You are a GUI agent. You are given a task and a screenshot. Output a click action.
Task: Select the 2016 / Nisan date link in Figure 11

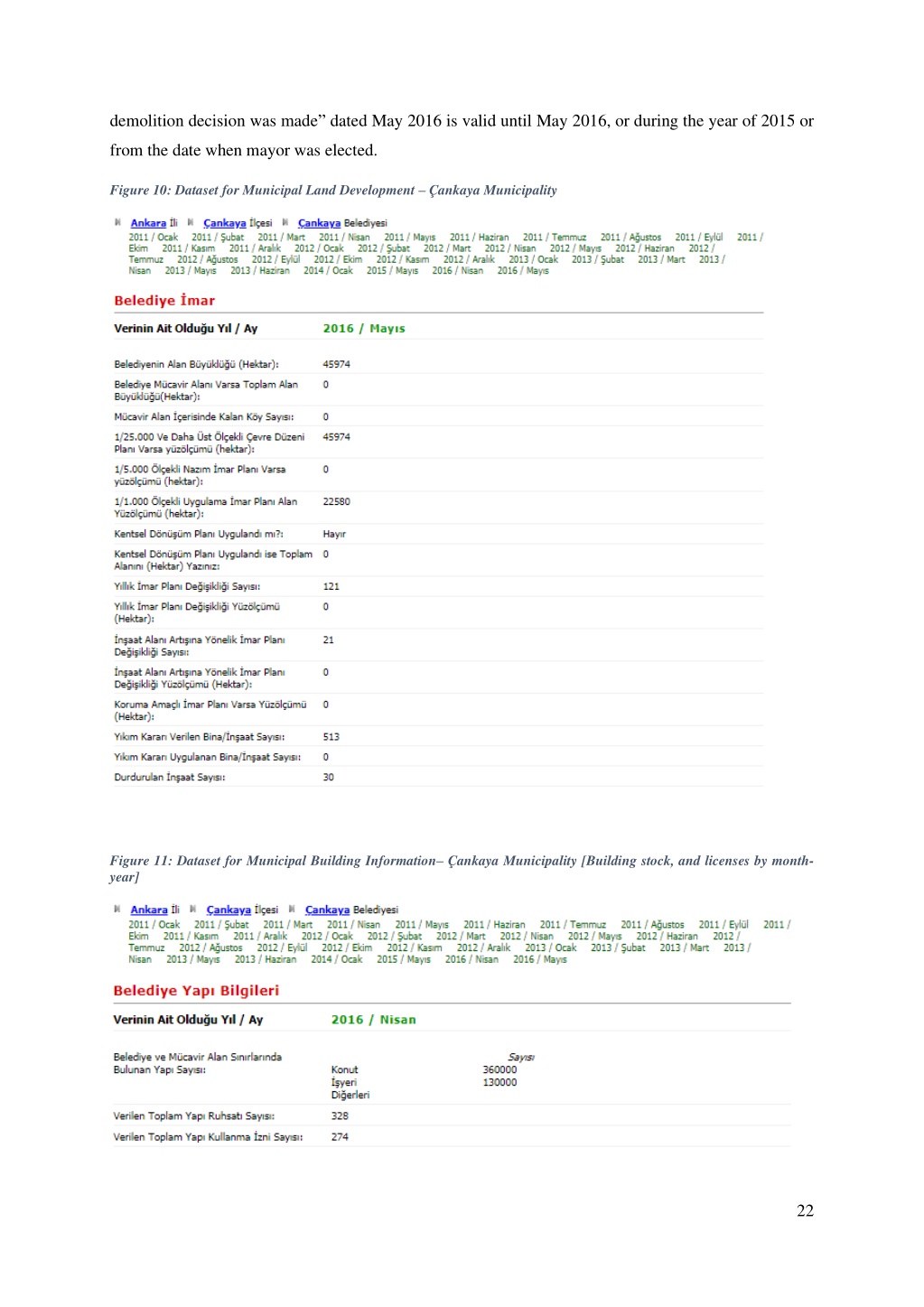(x=471, y=959)
